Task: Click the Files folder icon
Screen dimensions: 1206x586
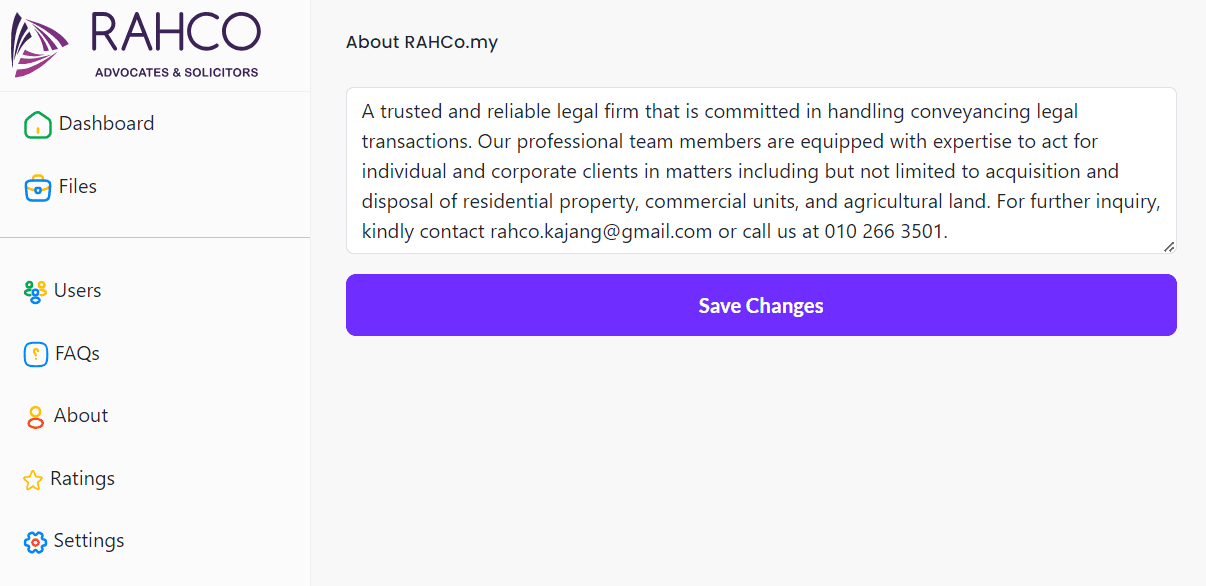Action: click(x=36, y=187)
